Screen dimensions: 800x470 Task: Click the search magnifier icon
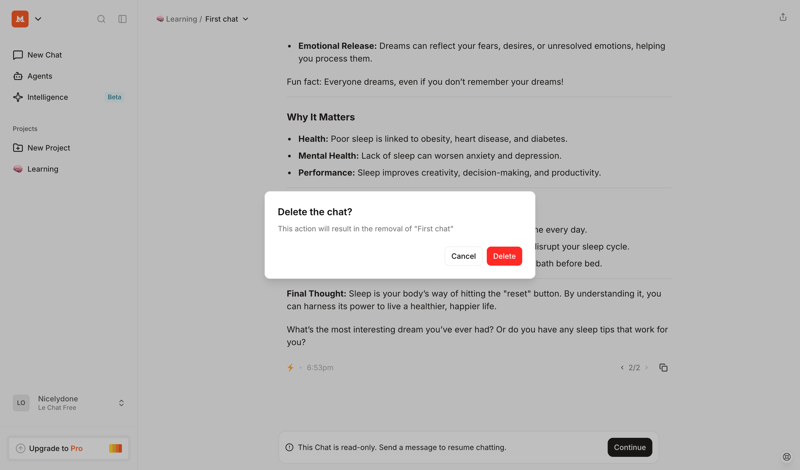tap(101, 19)
